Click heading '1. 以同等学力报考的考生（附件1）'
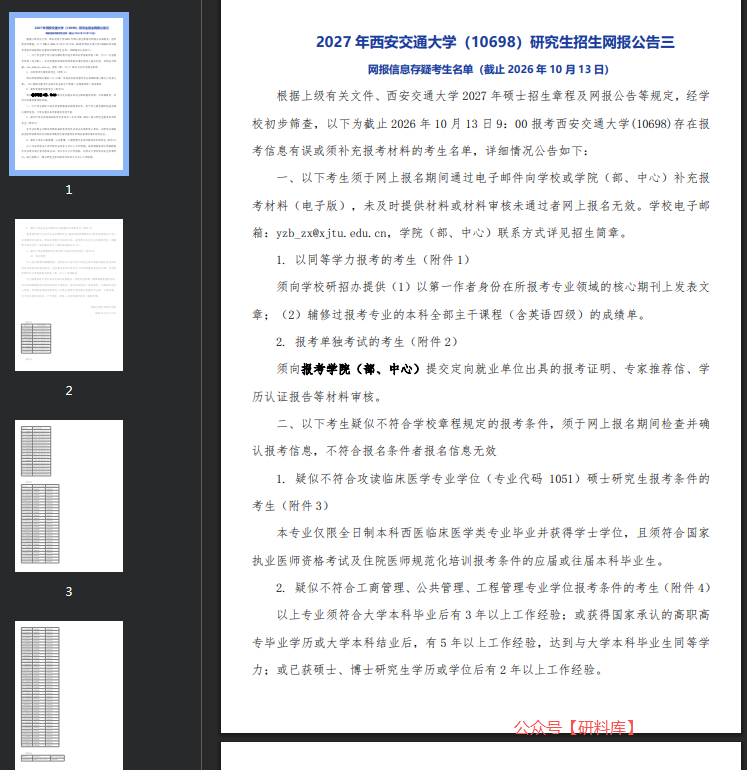 tap(373, 260)
